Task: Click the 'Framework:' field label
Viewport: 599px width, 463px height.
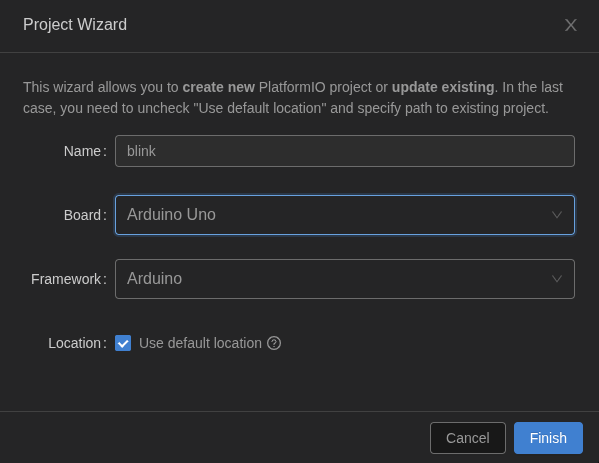Action: tap(69, 279)
